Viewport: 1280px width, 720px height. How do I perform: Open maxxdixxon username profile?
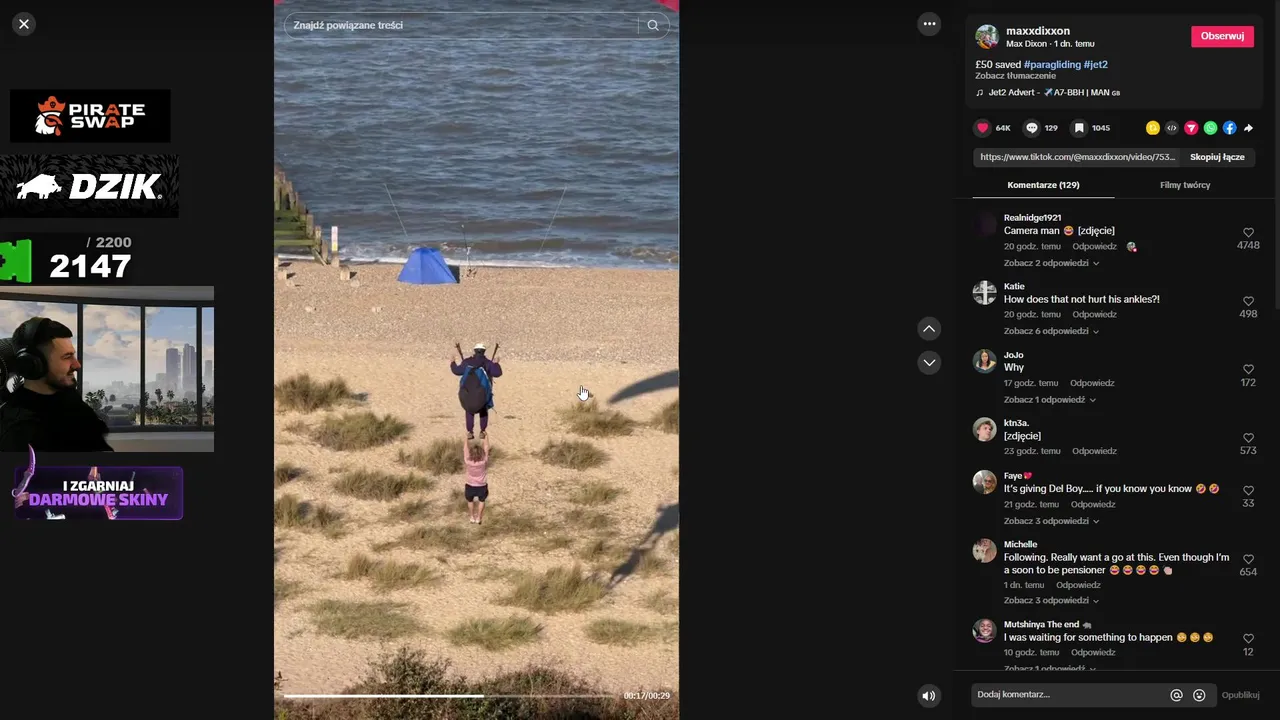(x=1038, y=31)
